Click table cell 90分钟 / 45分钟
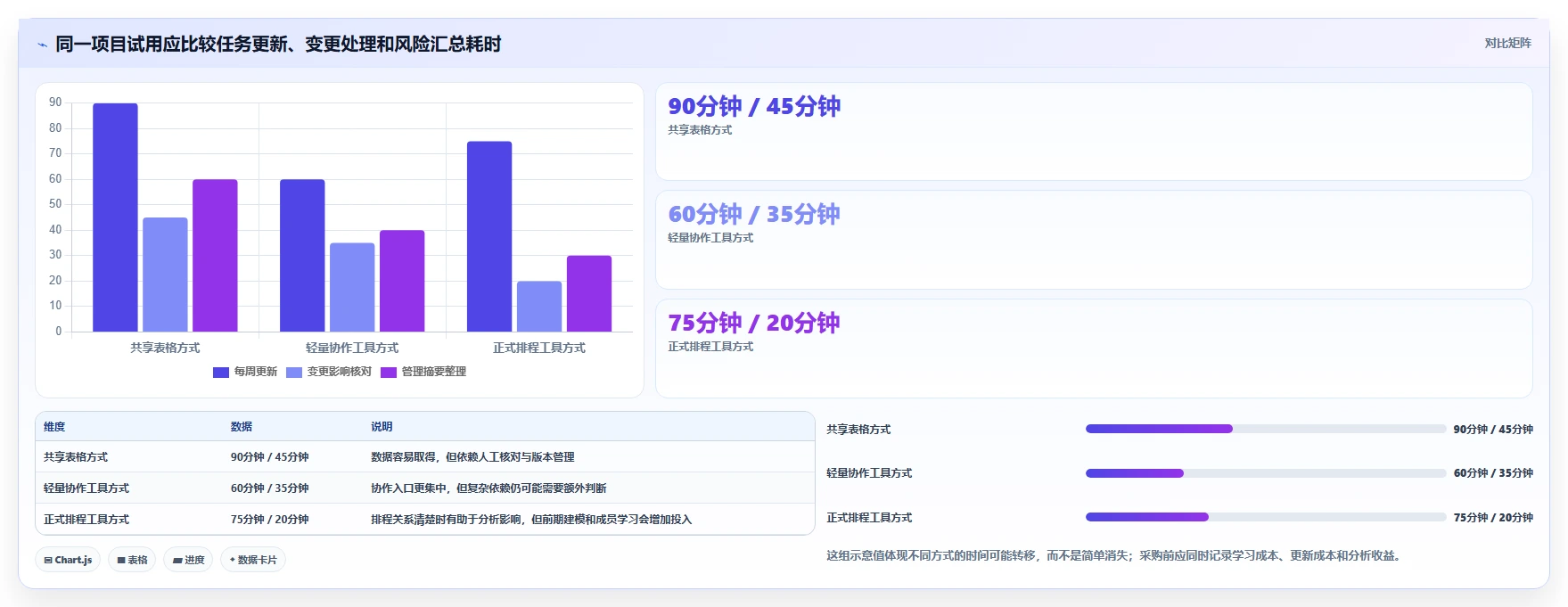The image size is (1568, 607). coord(270,457)
